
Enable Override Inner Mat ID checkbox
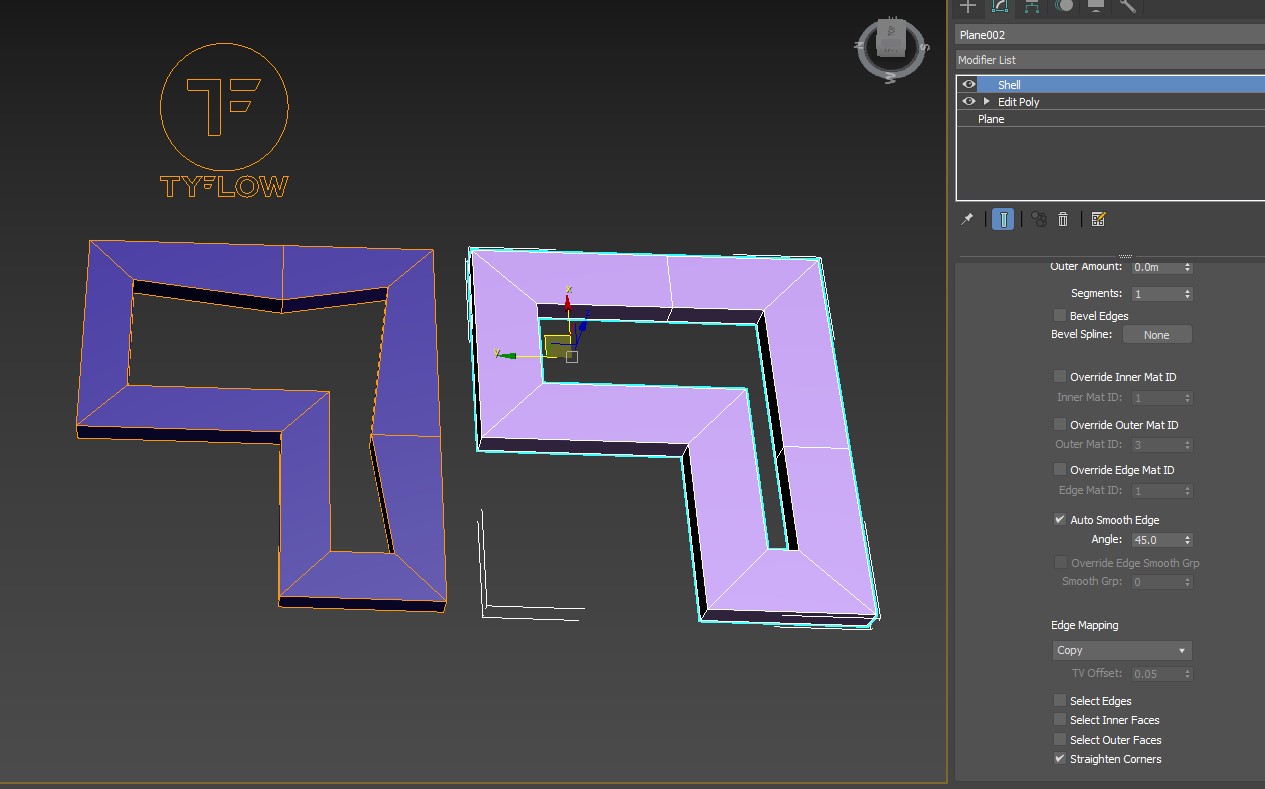click(x=1060, y=377)
